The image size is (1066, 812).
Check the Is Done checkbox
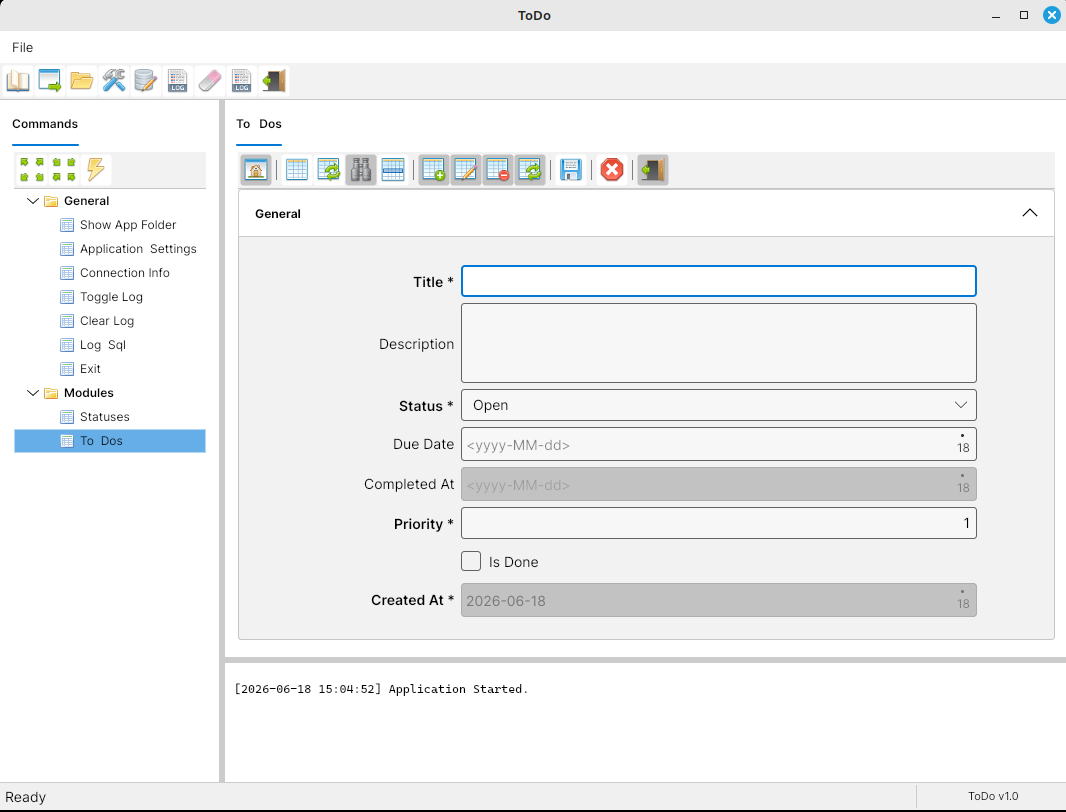(x=471, y=561)
